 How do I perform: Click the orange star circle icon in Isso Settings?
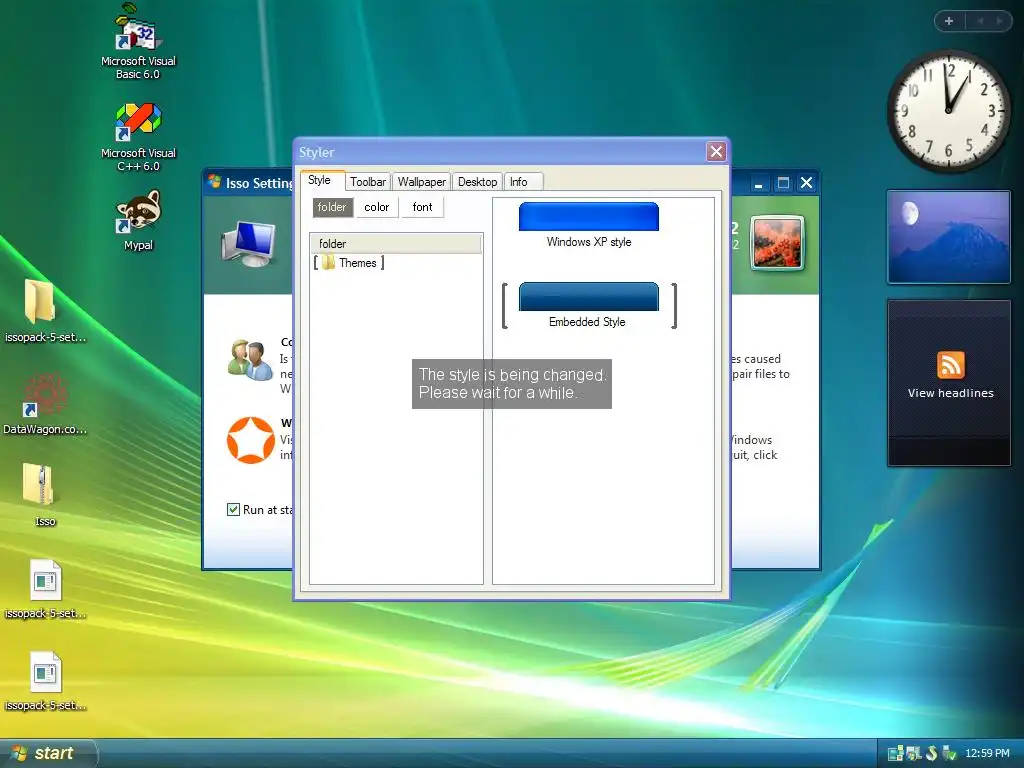[x=250, y=440]
